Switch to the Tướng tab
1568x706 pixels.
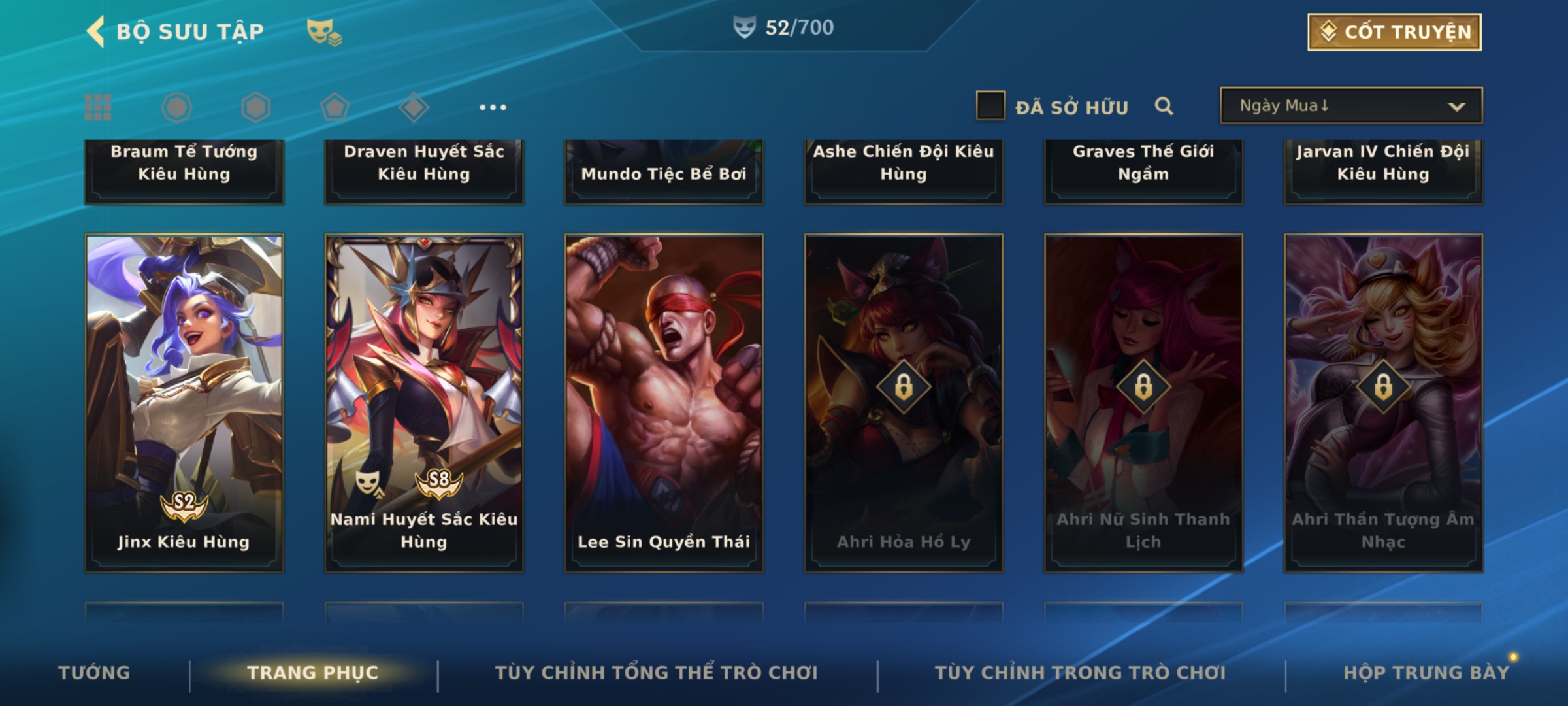95,672
